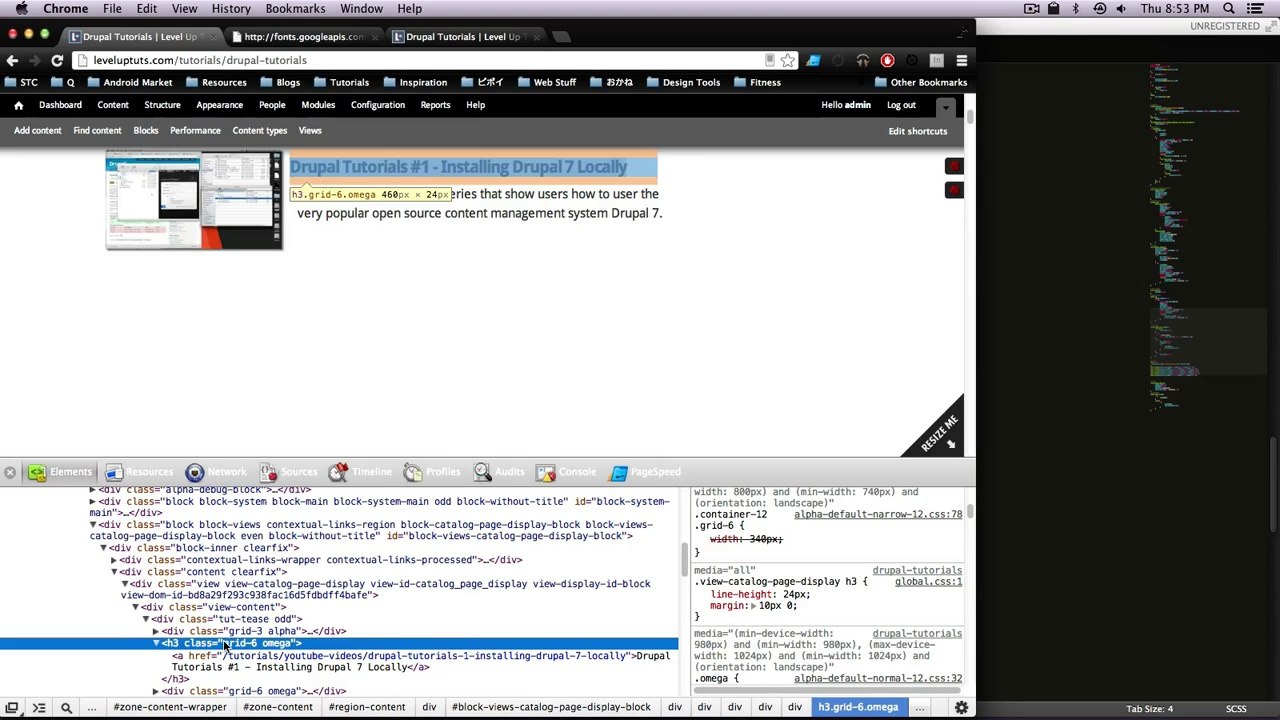Collapse the div tut-tease odd node
This screenshot has height=720, width=1280.
146,619
